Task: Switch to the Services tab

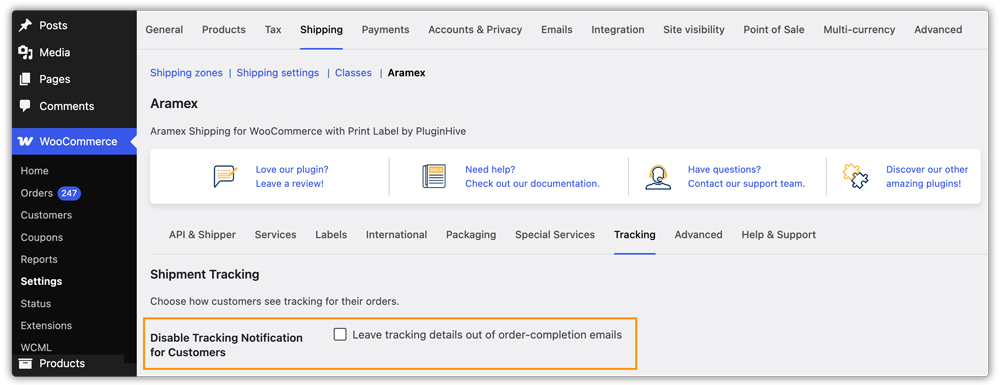Action: (x=276, y=235)
